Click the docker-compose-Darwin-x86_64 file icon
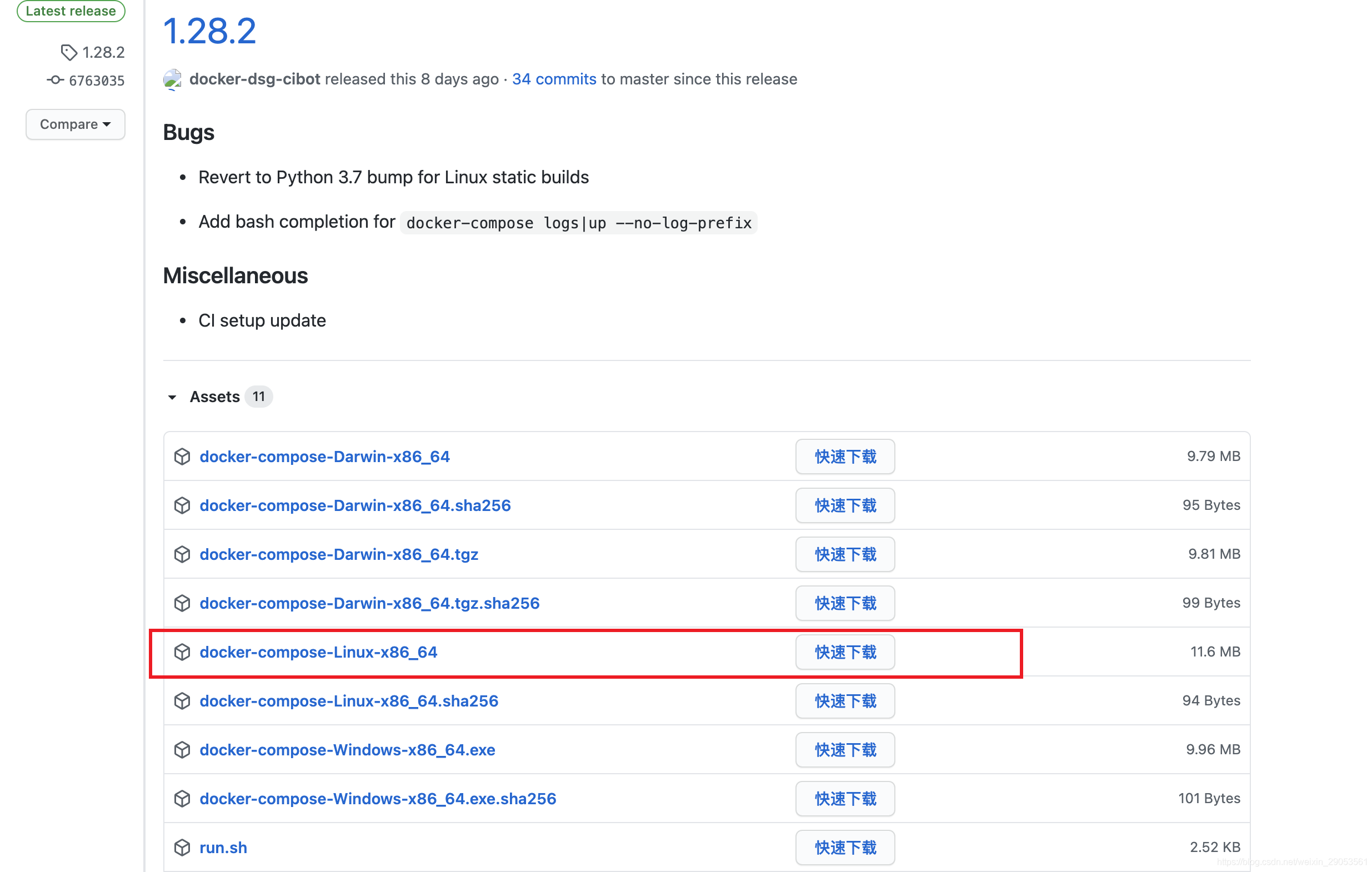Image resolution: width=1372 pixels, height=872 pixels. click(x=182, y=456)
